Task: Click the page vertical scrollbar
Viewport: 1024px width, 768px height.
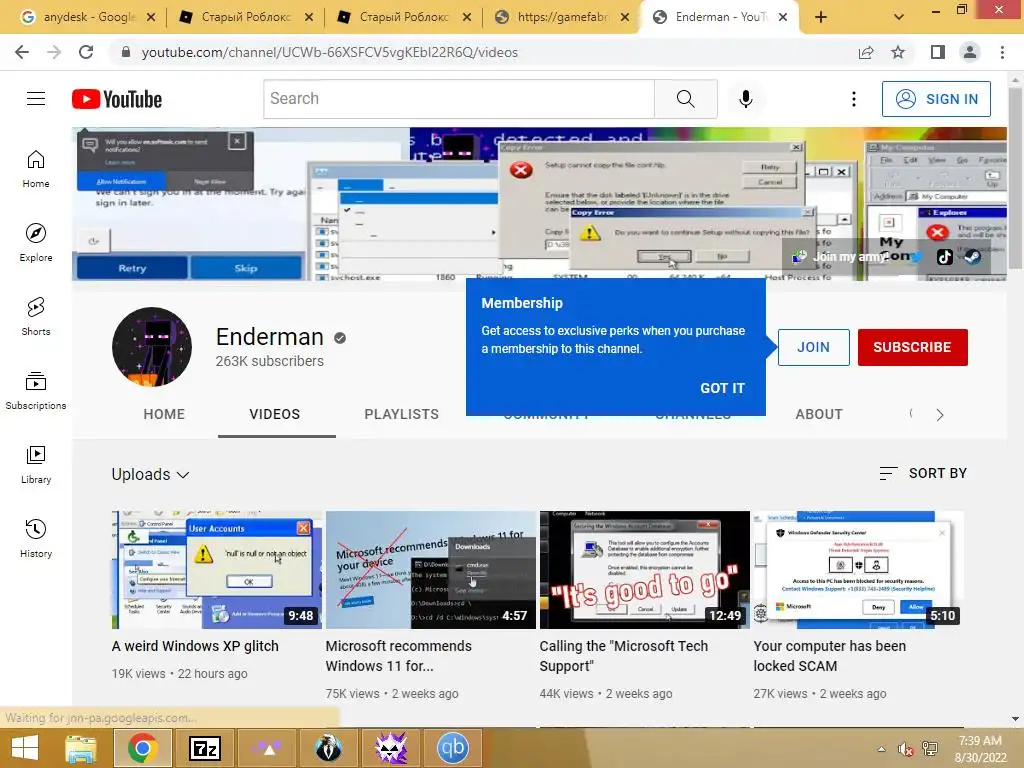Action: pyautogui.click(x=1015, y=180)
